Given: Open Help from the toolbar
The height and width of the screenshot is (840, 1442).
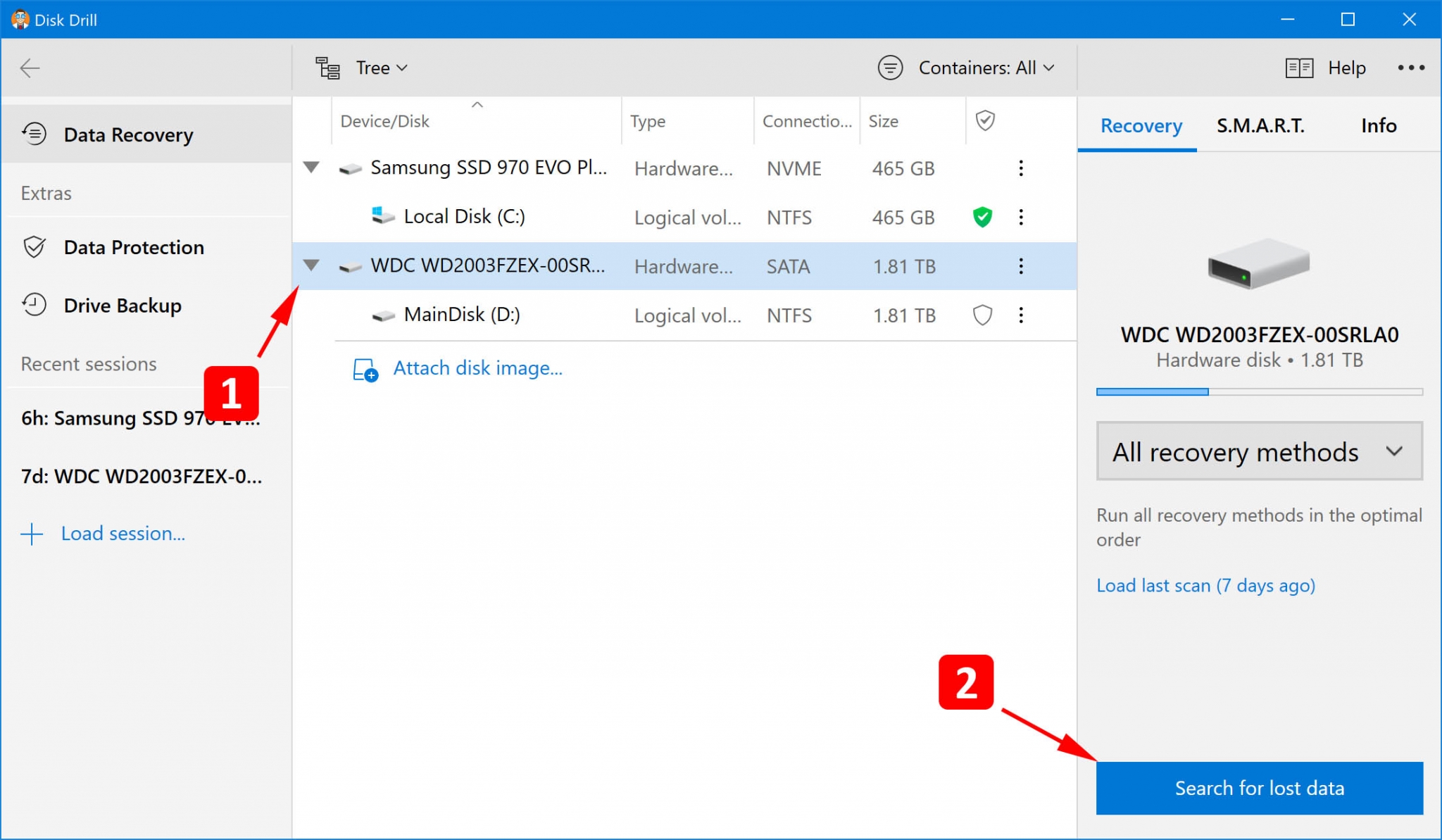Looking at the screenshot, I should 1346,68.
